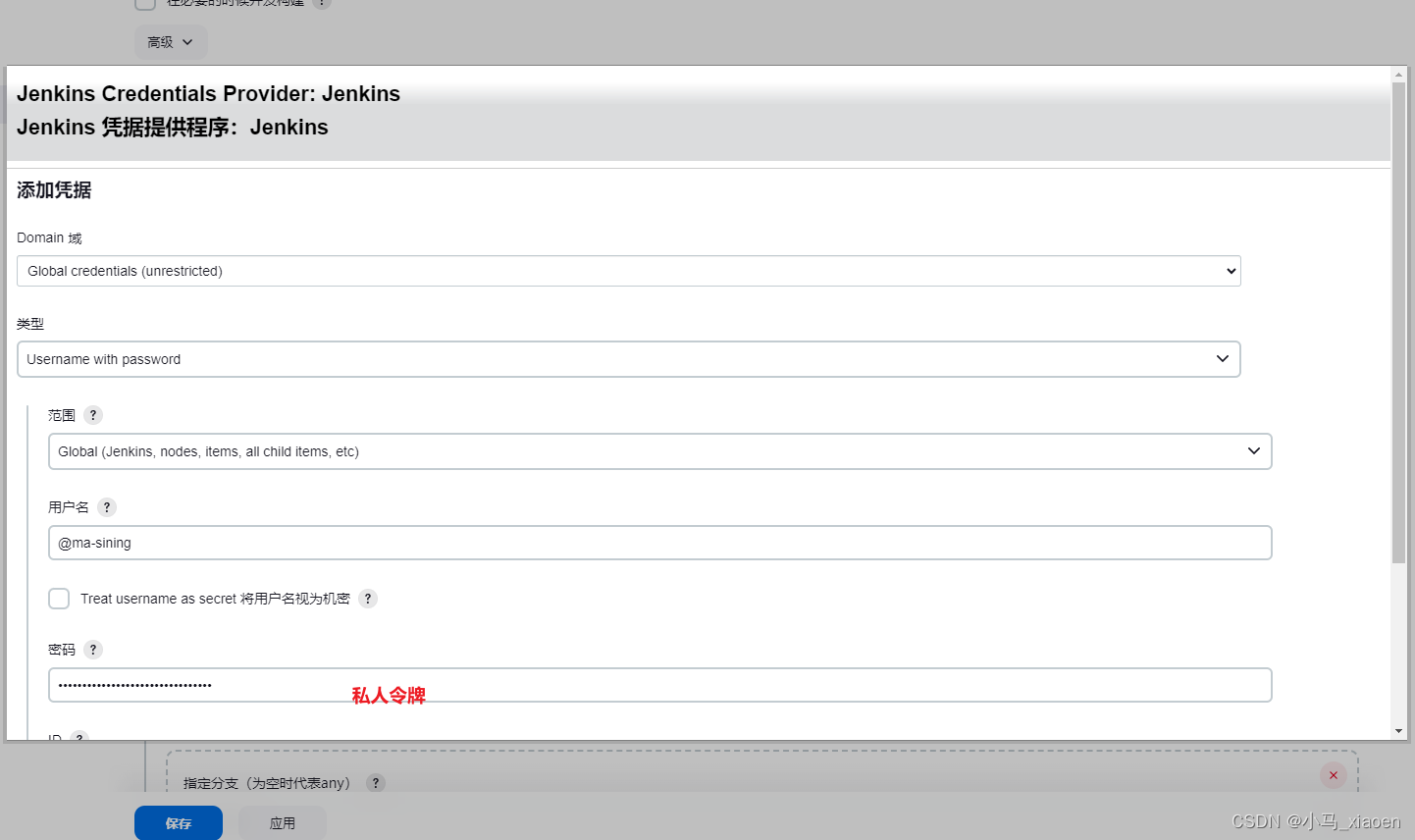Open help for 密码 password field
This screenshot has width=1415, height=840.
[93, 650]
